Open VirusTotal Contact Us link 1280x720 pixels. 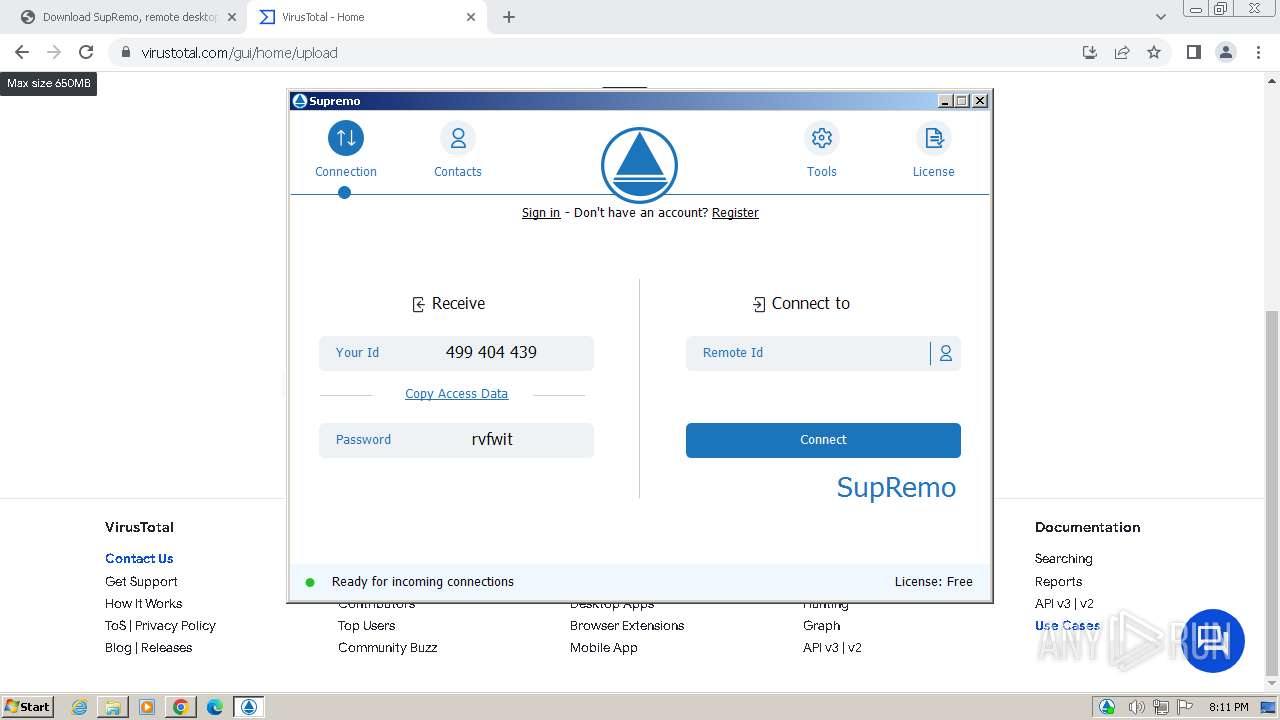pos(139,559)
